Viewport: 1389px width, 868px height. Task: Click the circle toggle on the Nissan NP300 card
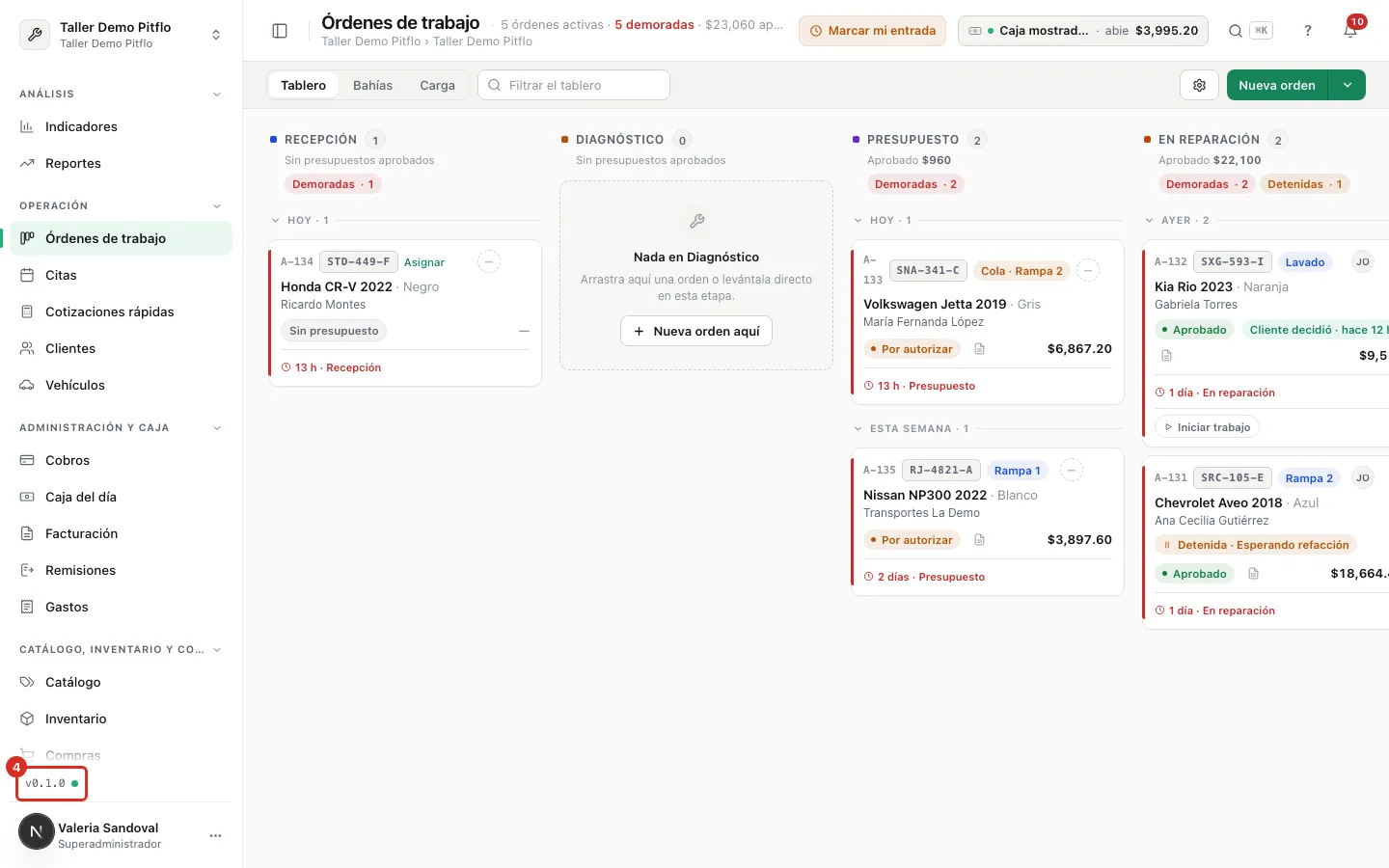click(x=1072, y=470)
